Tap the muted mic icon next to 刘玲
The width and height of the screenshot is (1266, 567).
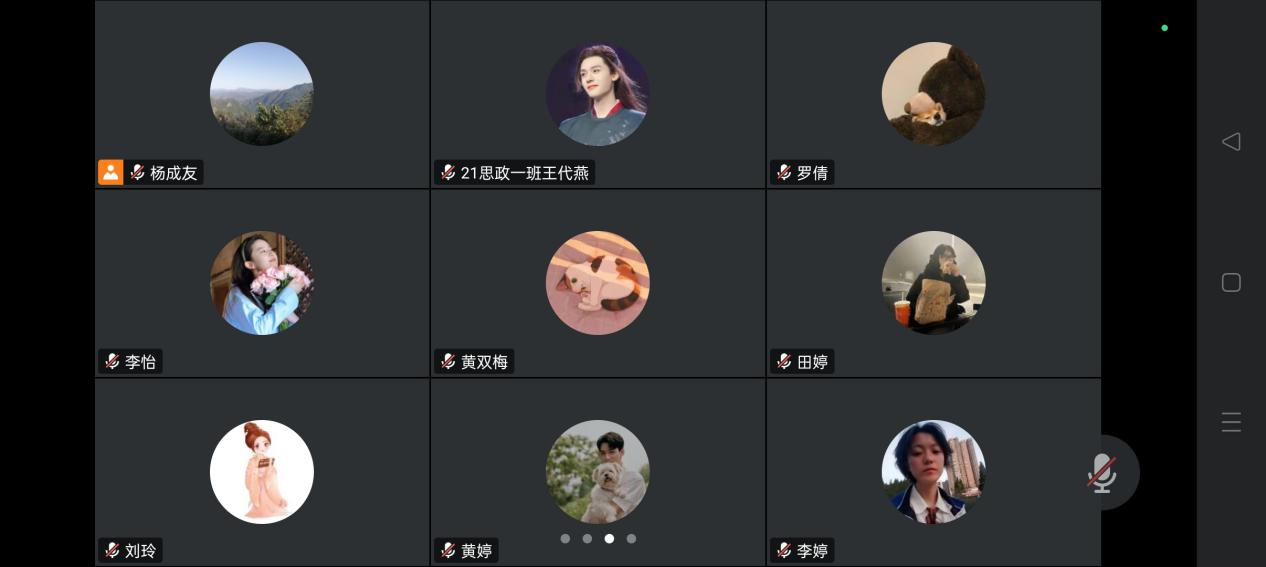point(112,550)
